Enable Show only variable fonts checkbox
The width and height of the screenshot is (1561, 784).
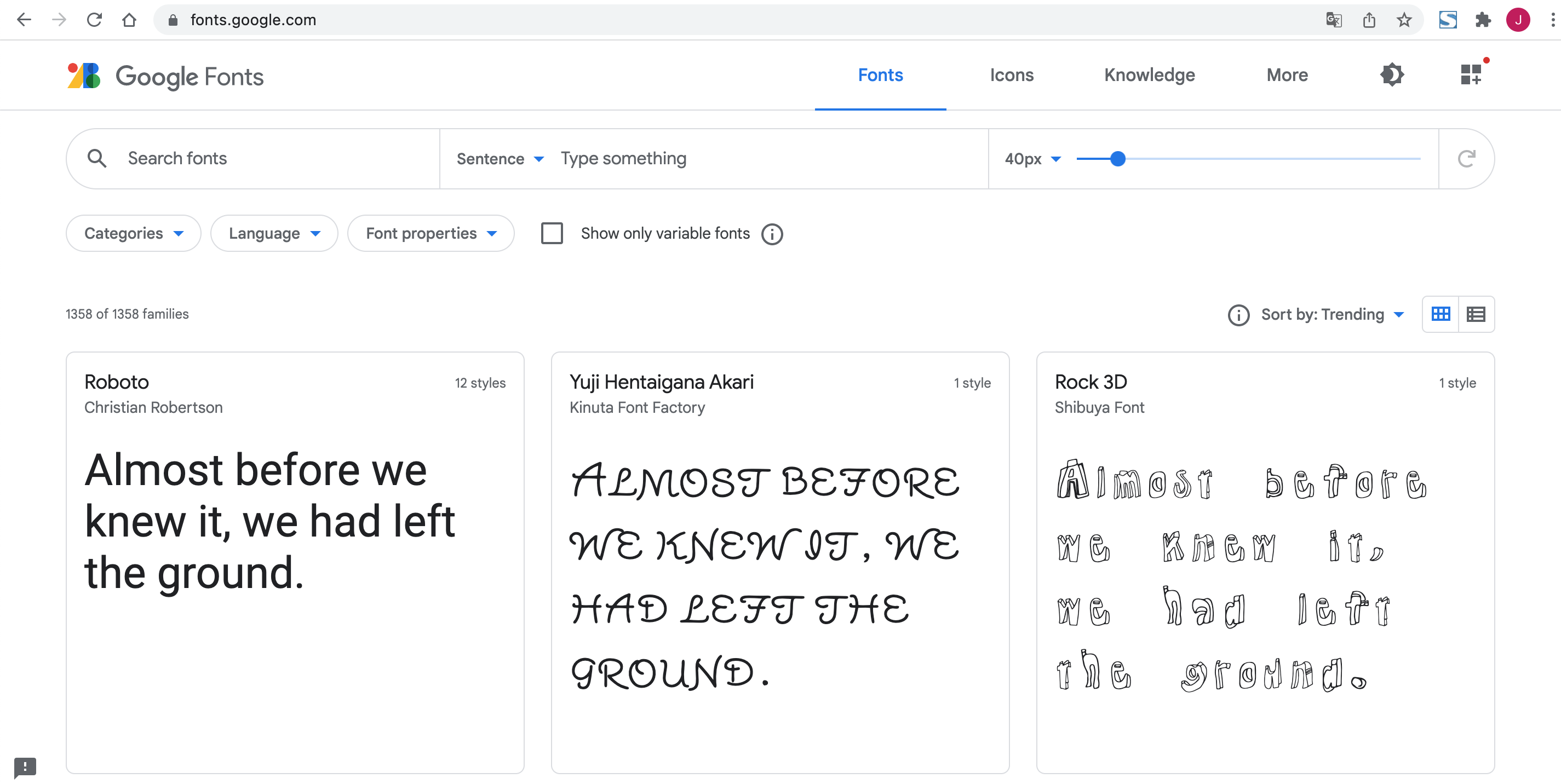552,233
